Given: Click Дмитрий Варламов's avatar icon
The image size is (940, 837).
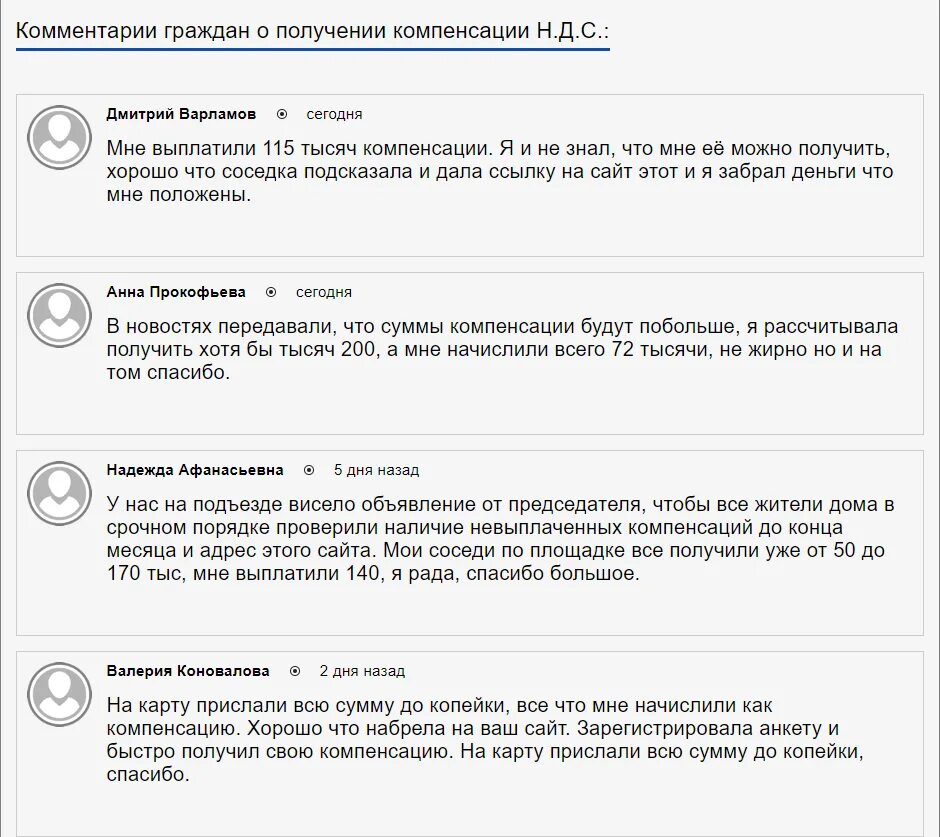Looking at the screenshot, I should pyautogui.click(x=59, y=137).
